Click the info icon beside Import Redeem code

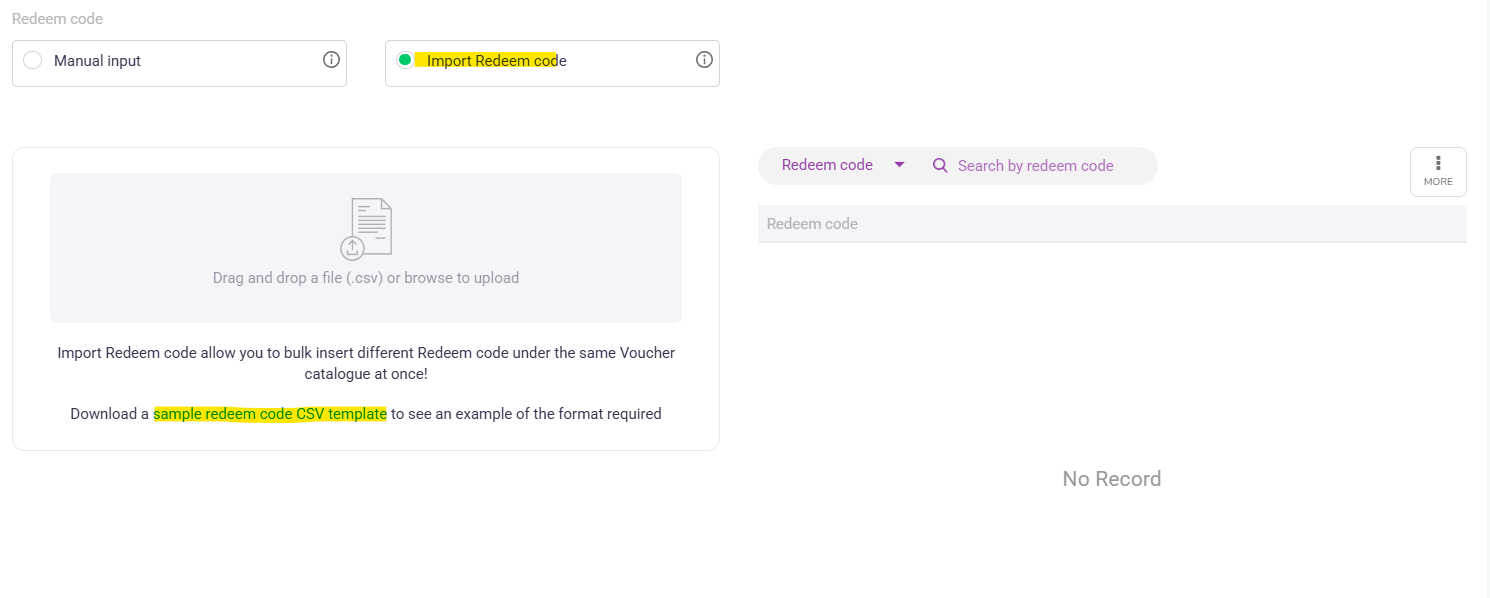(x=704, y=60)
